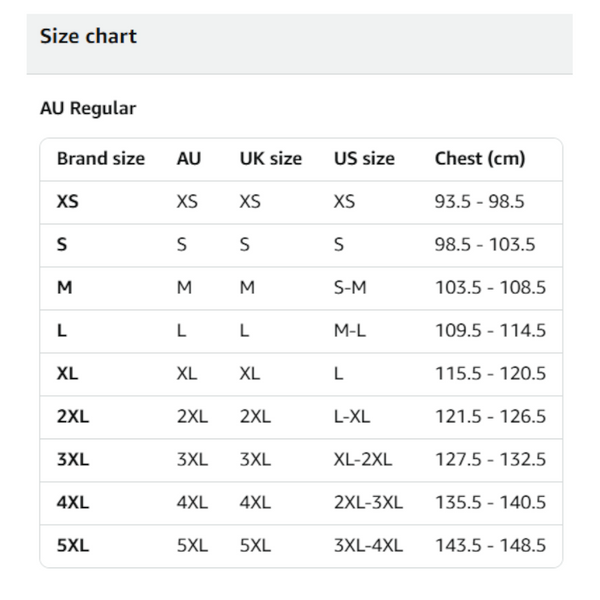Image resolution: width=600 pixels, height=600 pixels.
Task: Select chest range 121.5 - 126.5
Action: click(x=490, y=417)
